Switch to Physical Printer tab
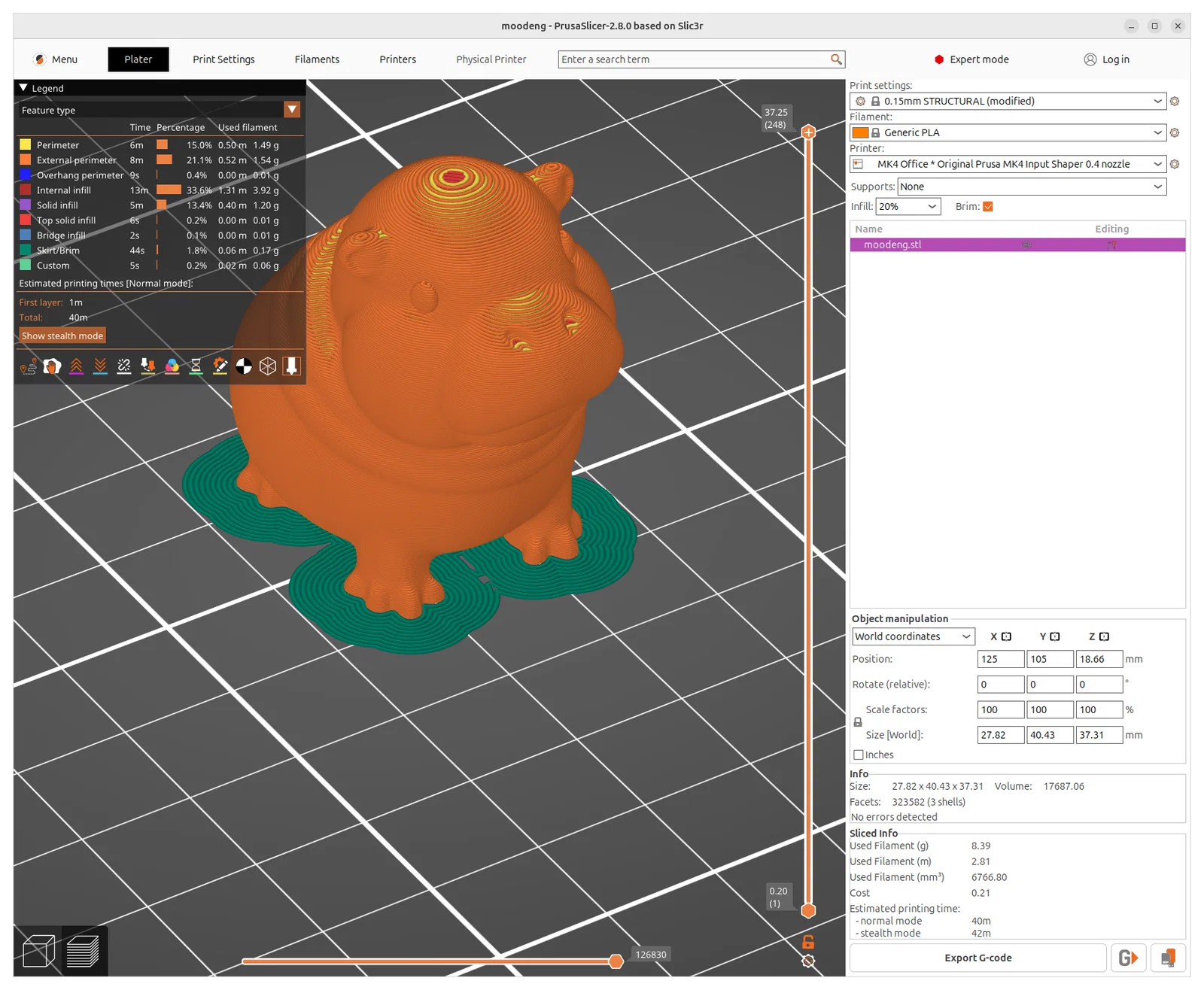 point(491,59)
